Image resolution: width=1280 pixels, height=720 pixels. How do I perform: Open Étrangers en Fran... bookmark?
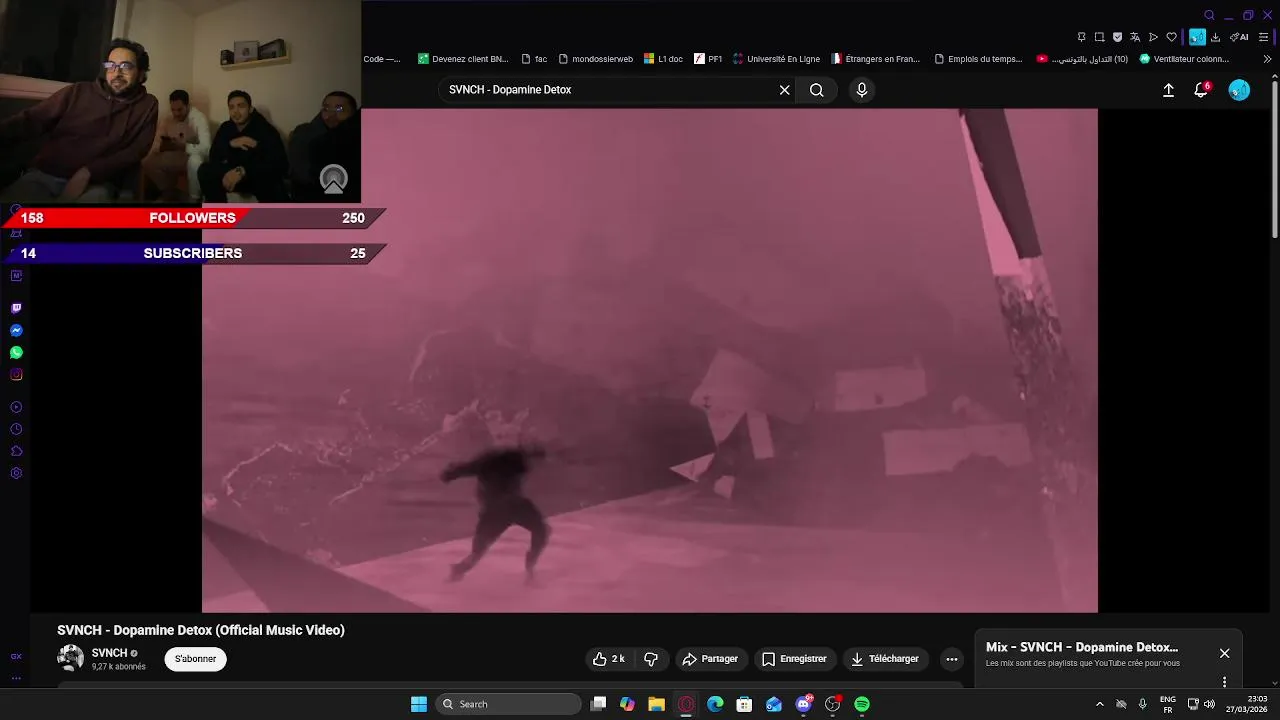tap(875, 59)
